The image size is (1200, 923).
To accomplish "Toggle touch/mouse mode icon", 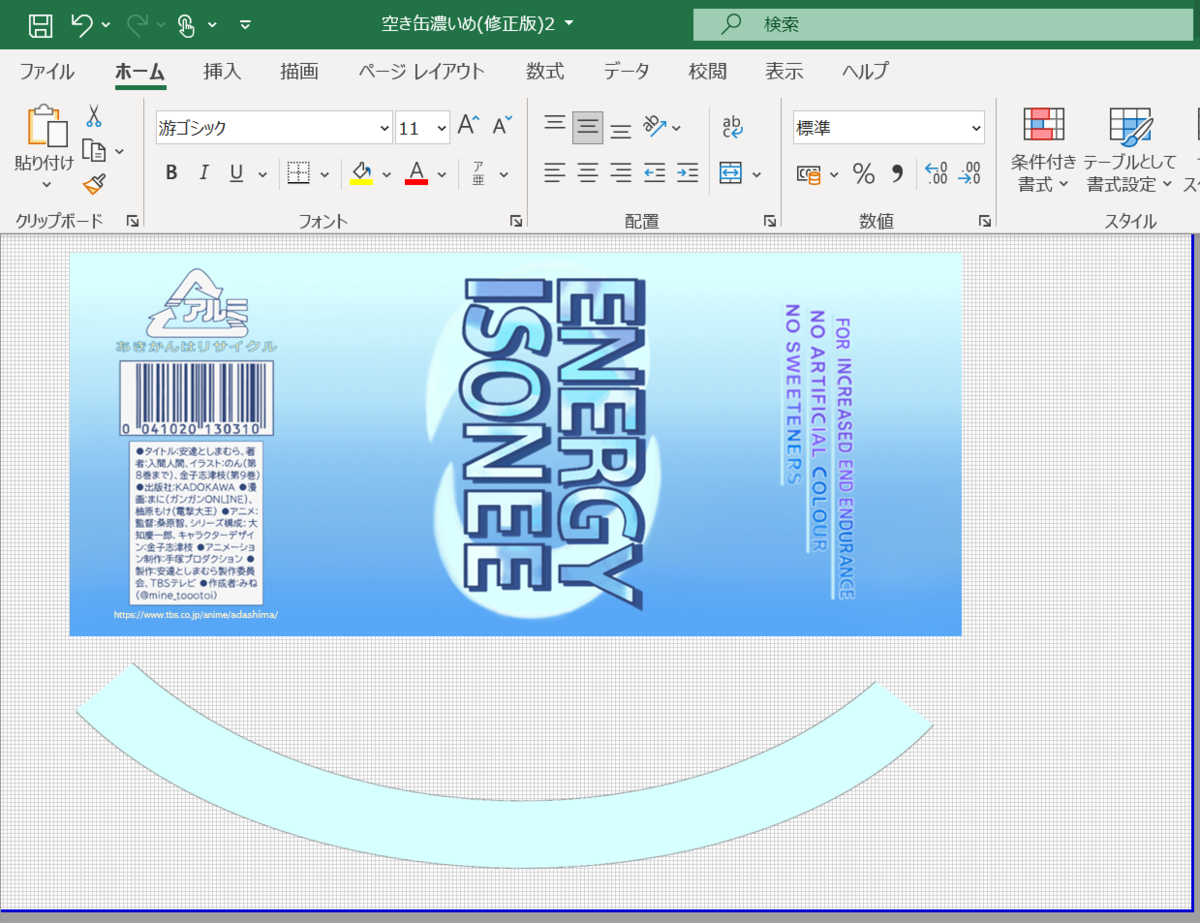I will pos(187,24).
